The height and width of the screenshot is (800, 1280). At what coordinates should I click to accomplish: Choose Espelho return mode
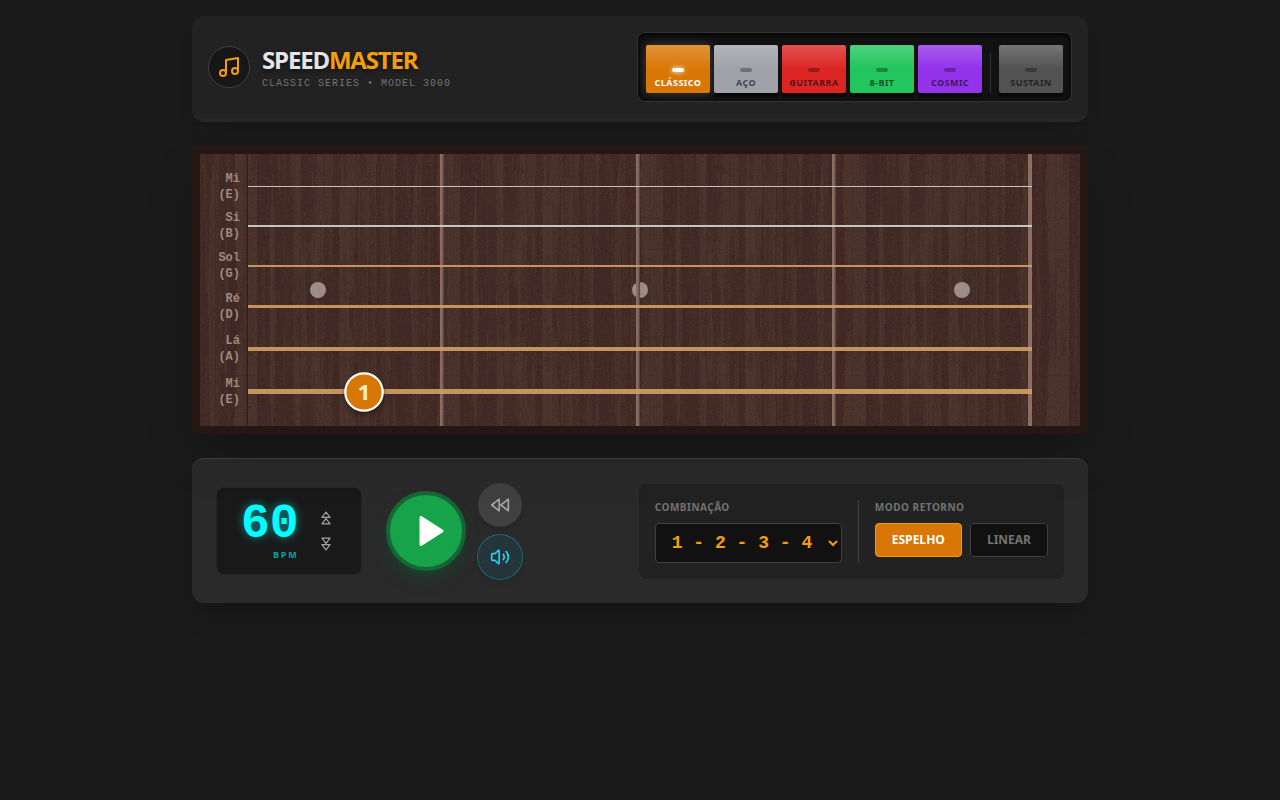click(918, 540)
